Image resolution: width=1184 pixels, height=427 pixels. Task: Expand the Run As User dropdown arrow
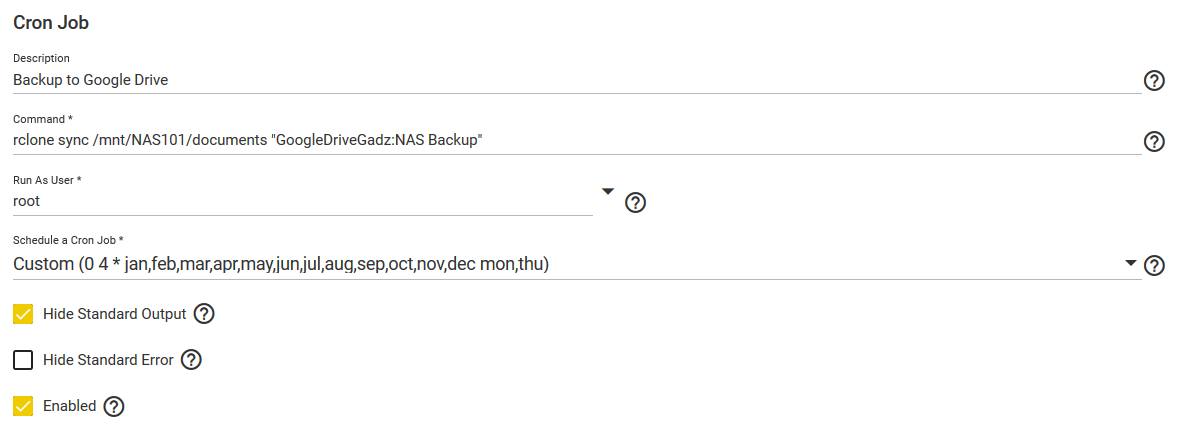(x=609, y=192)
